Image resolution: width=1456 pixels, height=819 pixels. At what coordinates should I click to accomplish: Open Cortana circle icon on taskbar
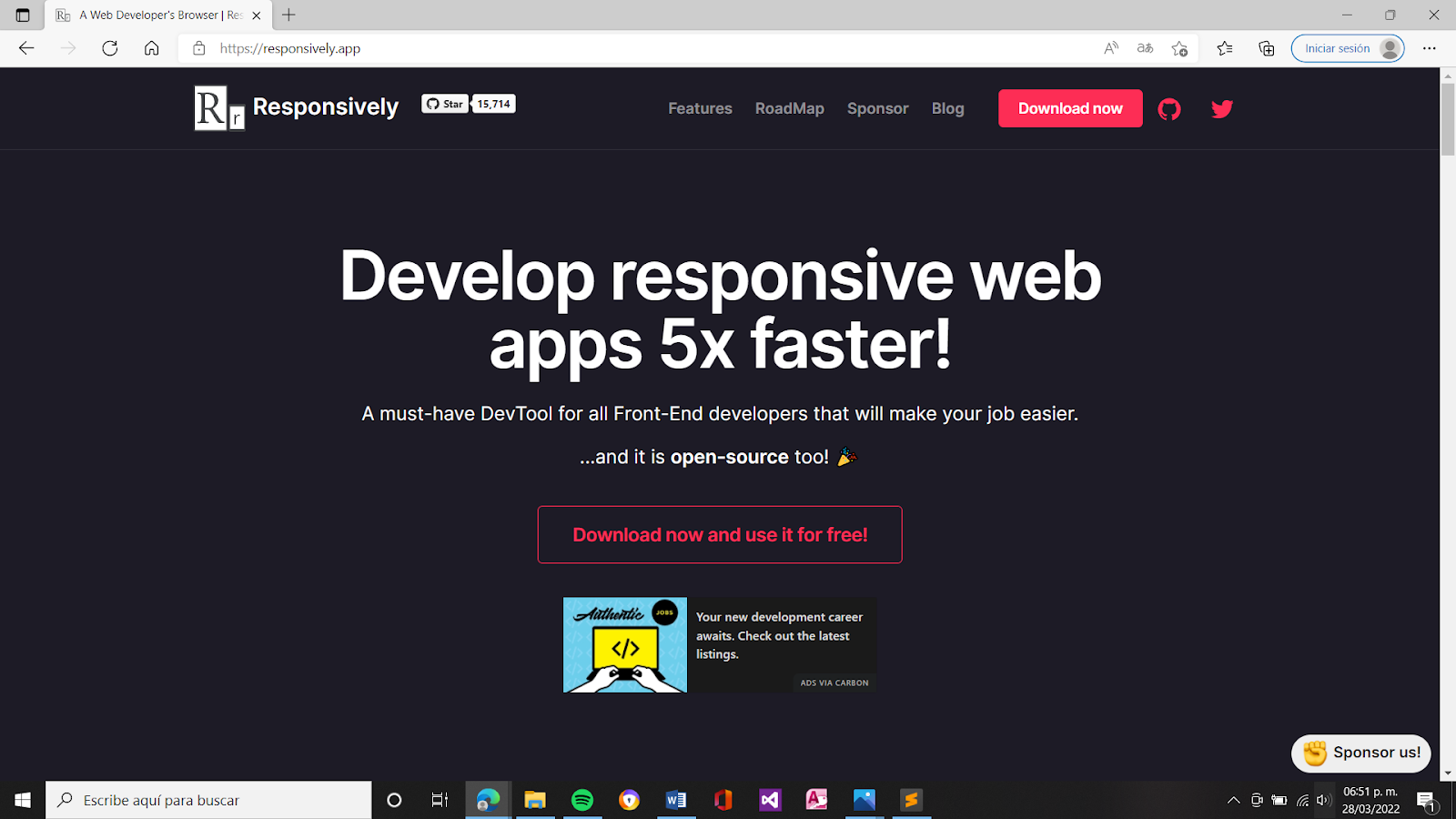(394, 800)
